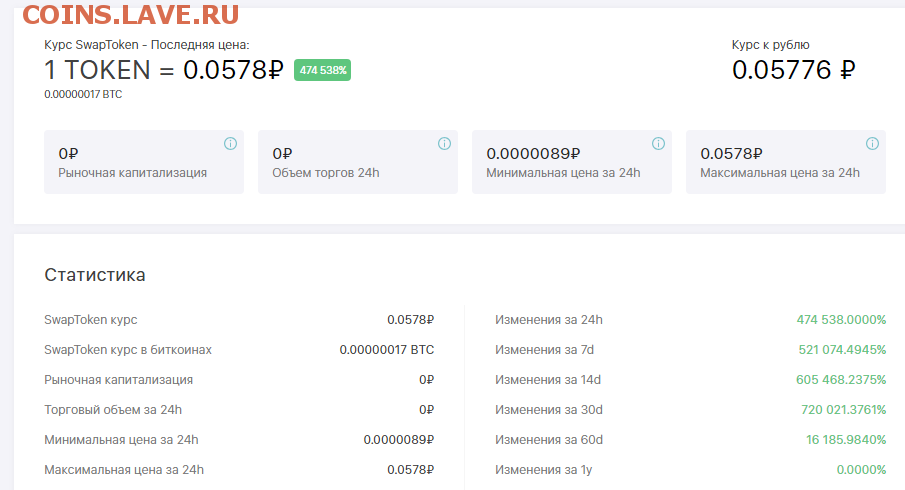Open info icon on Минимальная цена за 24h card

click(659, 144)
